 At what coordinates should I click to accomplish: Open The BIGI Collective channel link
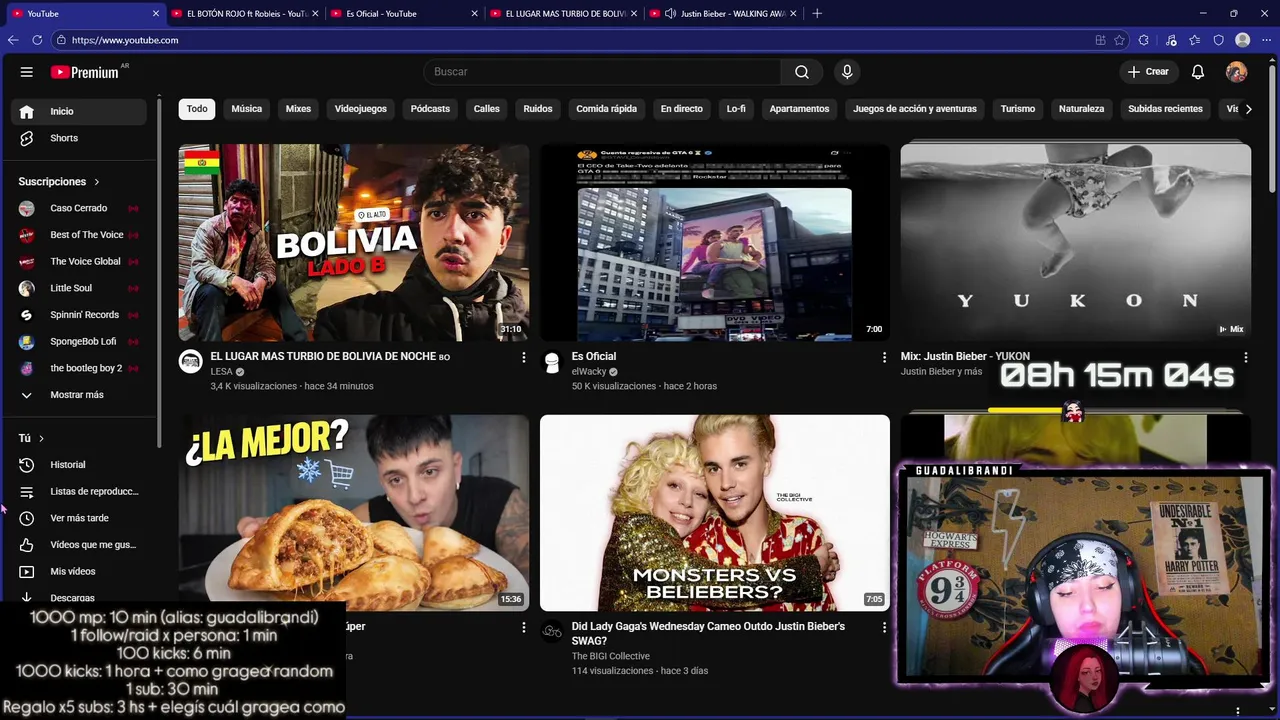pyautogui.click(x=611, y=656)
